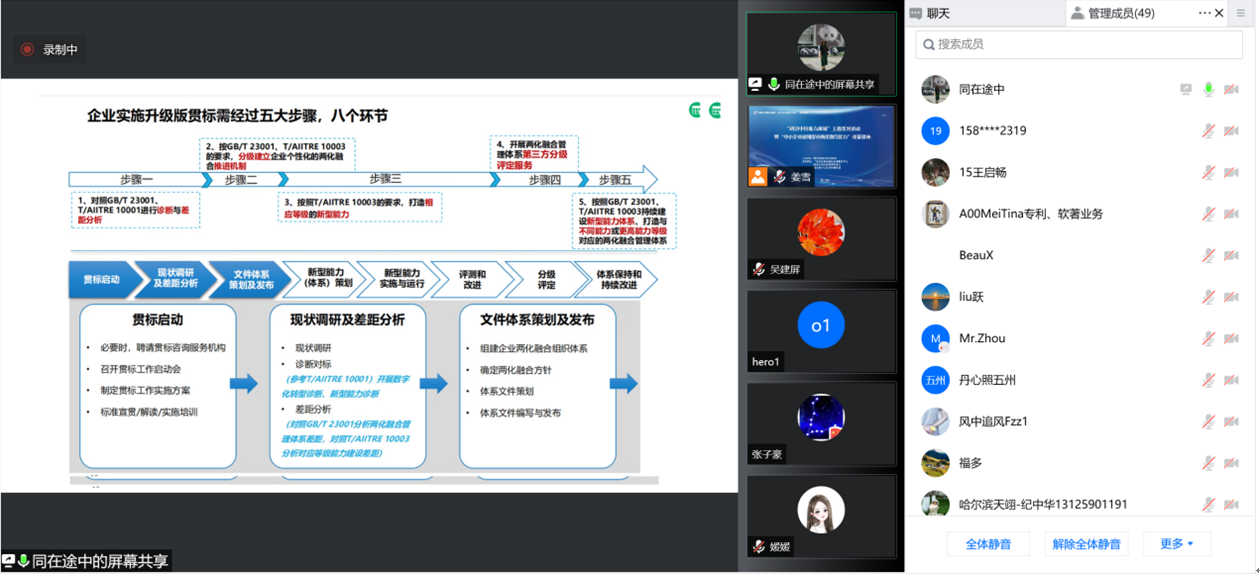Image resolution: width=1260 pixels, height=577 pixels.
Task: Click the 录制中 recording indicator
Action: click(50, 49)
